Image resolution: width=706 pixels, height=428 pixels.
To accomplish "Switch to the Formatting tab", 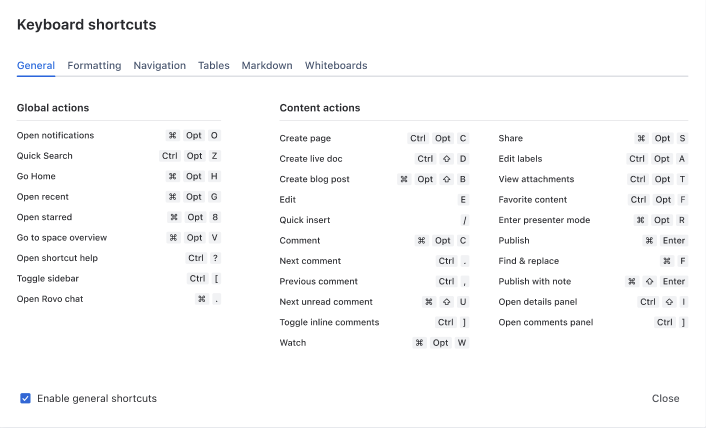I will tap(94, 66).
